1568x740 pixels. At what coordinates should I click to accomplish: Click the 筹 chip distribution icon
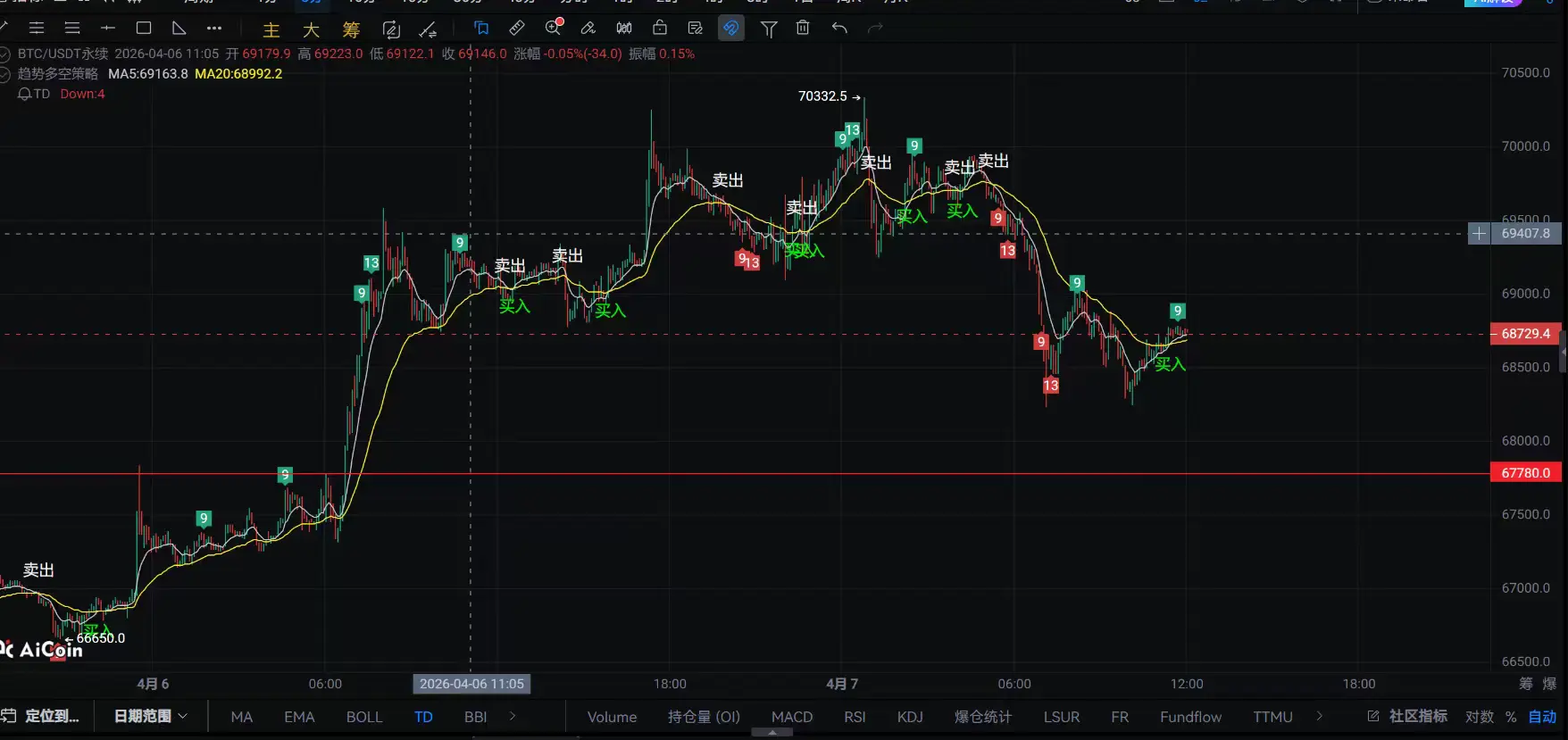click(351, 29)
